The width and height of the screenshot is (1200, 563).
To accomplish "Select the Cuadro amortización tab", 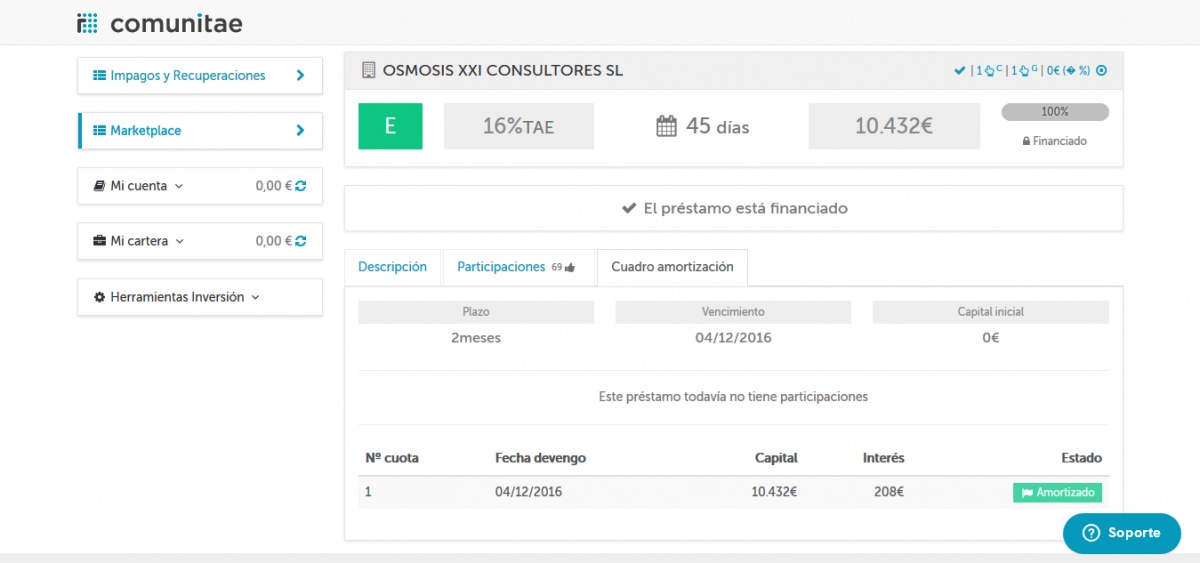I will click(x=672, y=267).
